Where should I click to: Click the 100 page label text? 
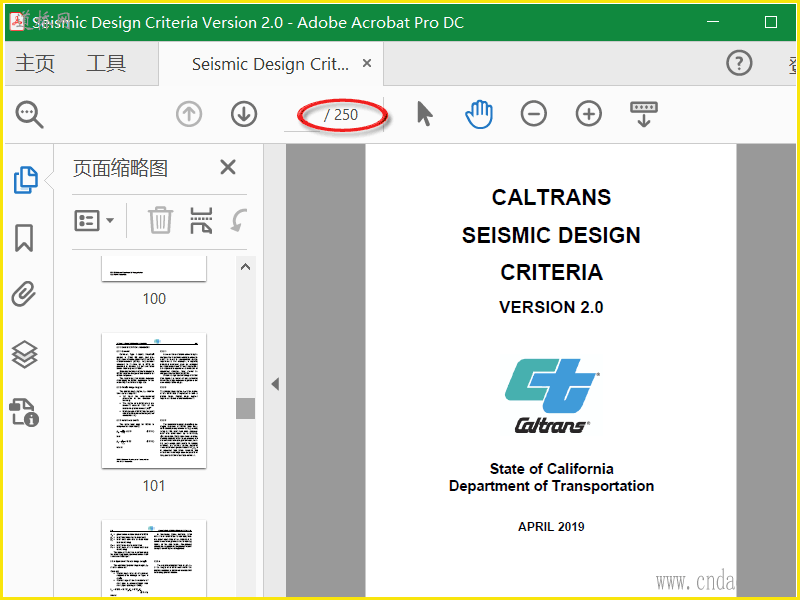[154, 298]
